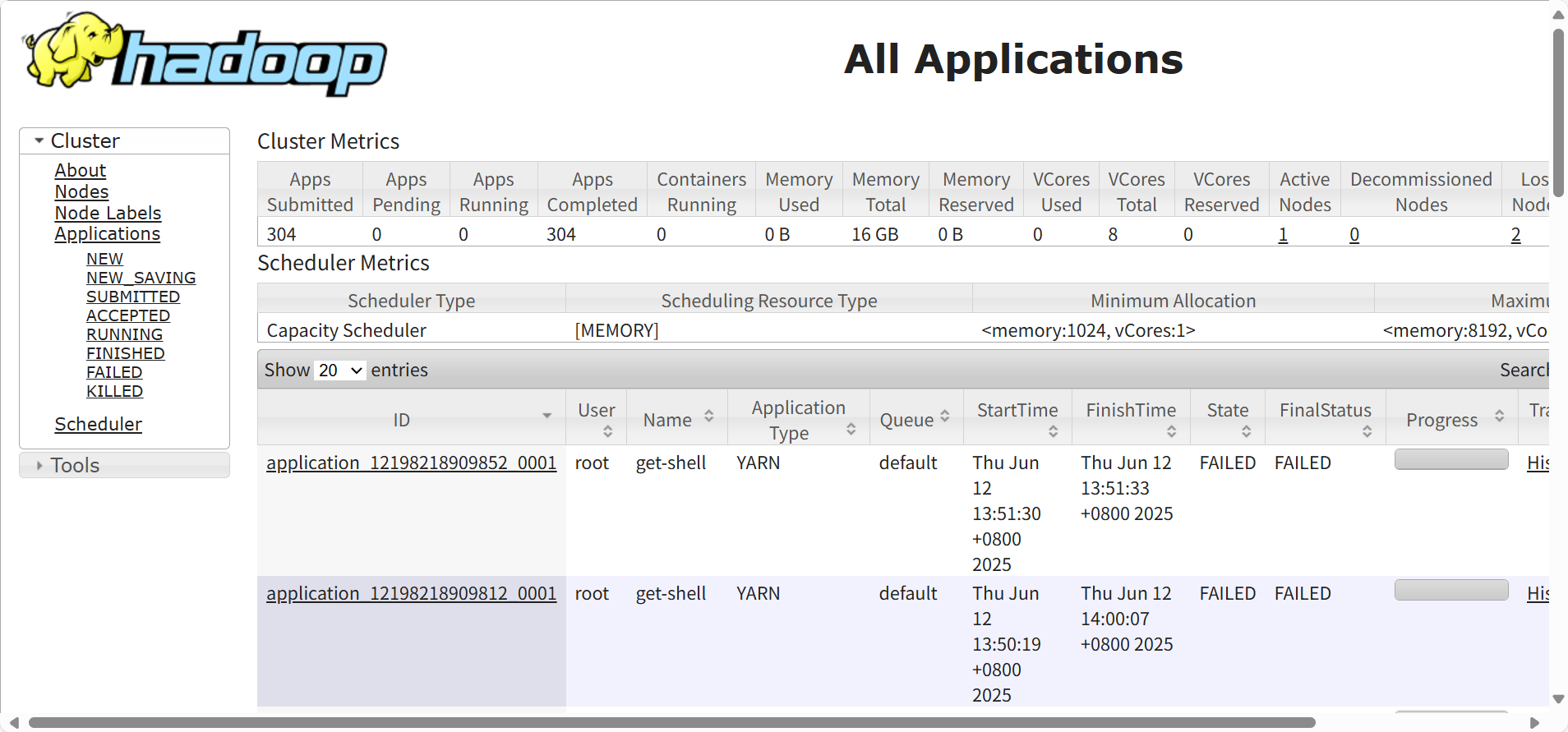Viewport: 1568px width, 732px height.
Task: Sort table by FinishTime column
Action: pyautogui.click(x=1131, y=419)
